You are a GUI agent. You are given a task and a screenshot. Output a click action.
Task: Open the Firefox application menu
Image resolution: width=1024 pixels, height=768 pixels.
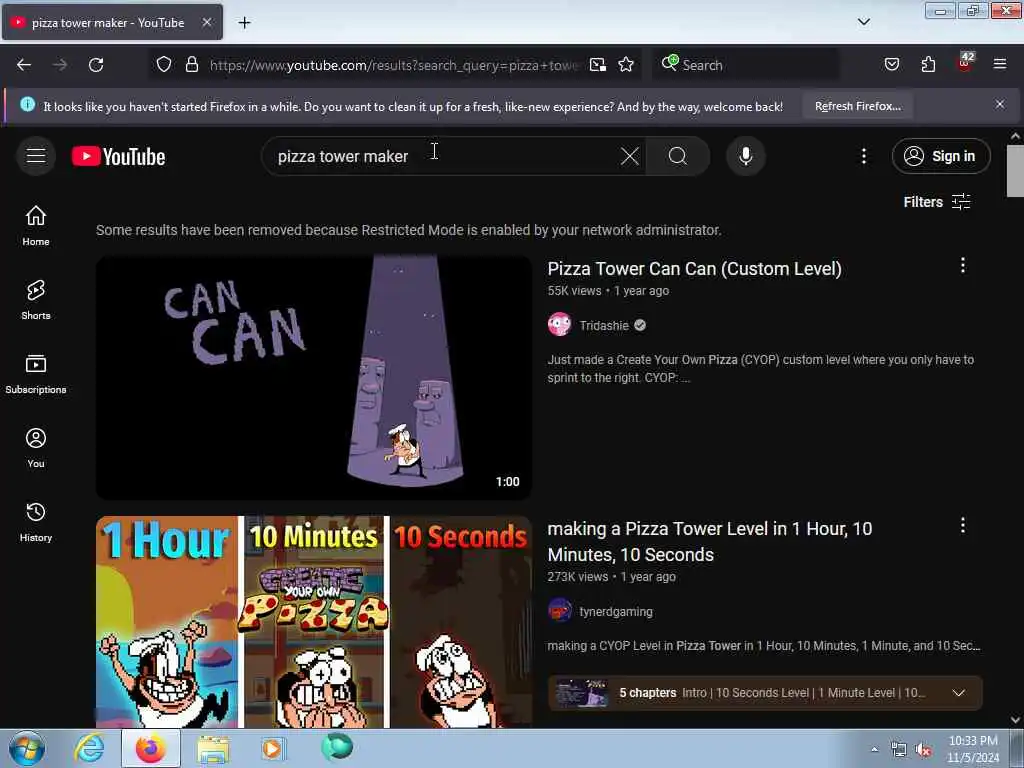[1000, 65]
